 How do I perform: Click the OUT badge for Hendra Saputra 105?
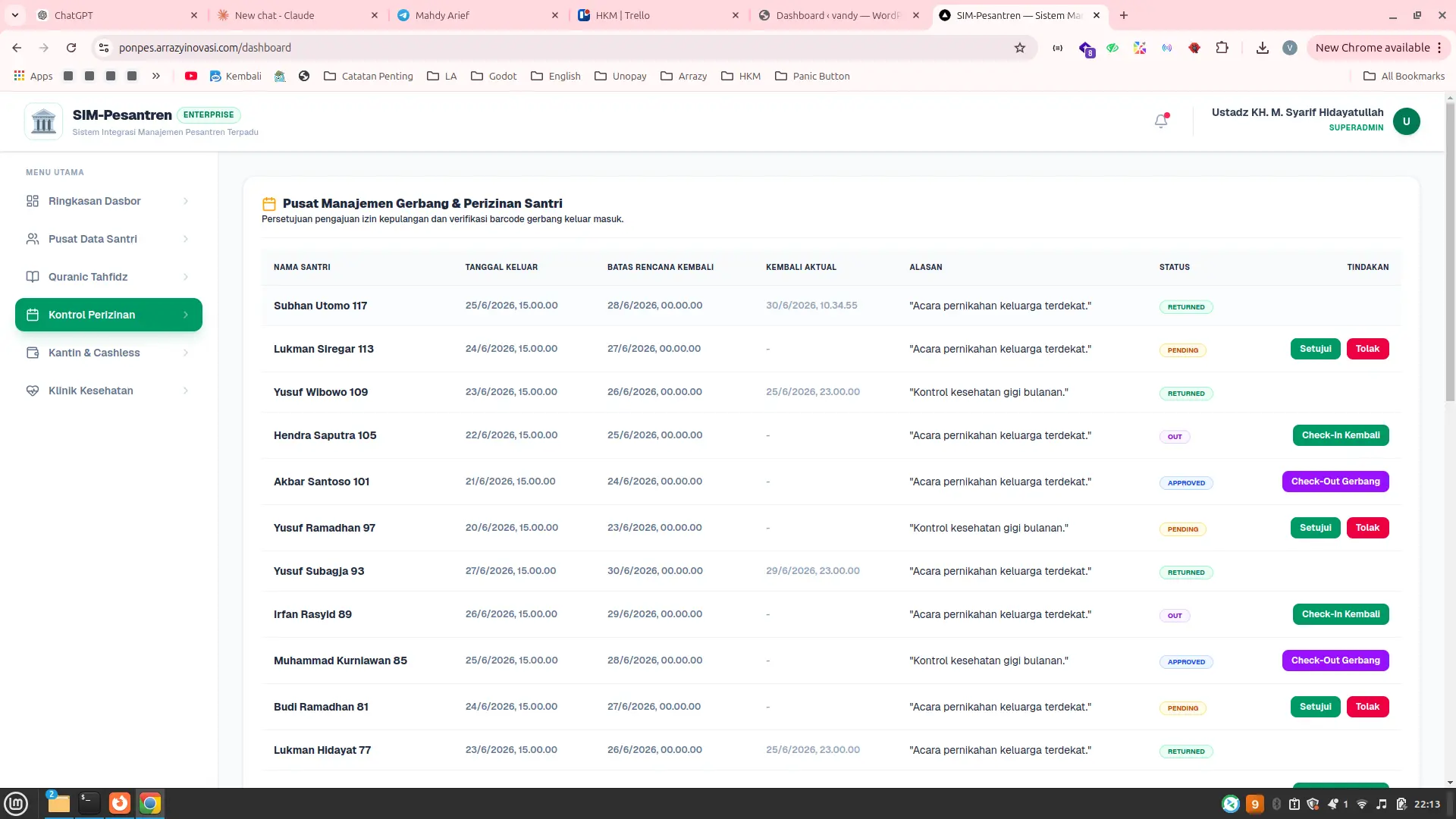(1175, 437)
